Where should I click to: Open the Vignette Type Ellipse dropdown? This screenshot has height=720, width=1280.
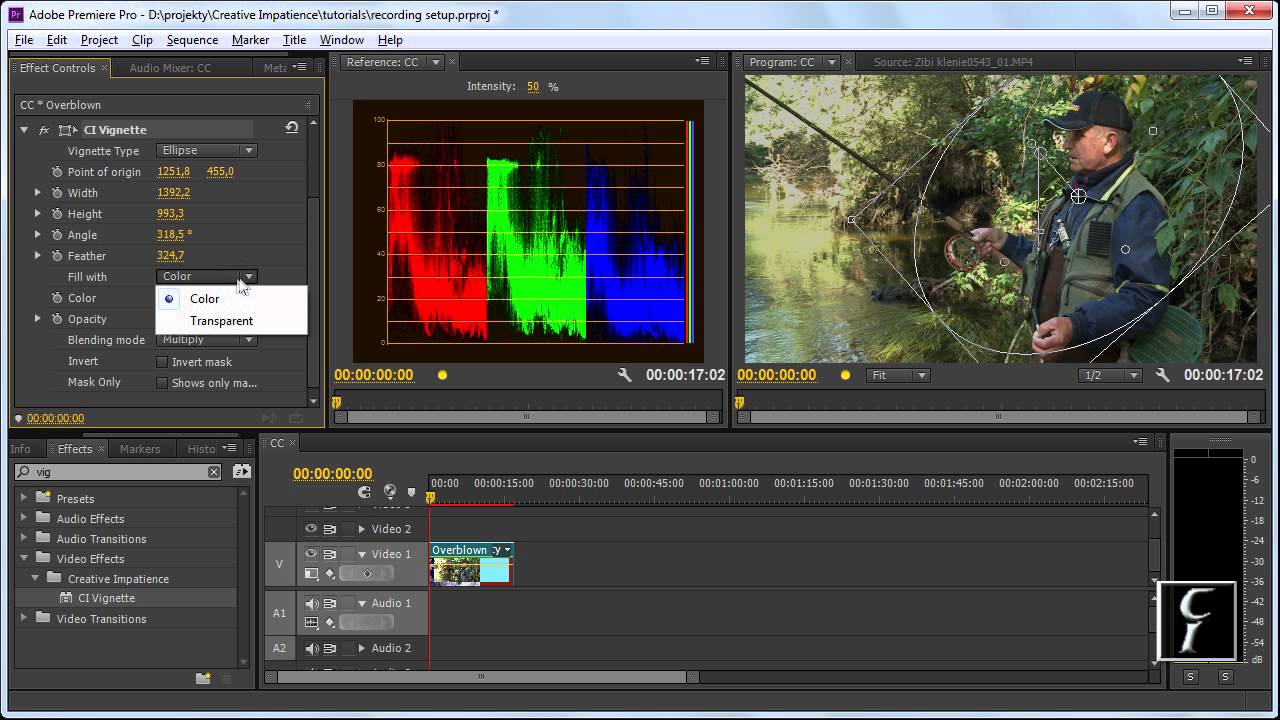pos(207,151)
